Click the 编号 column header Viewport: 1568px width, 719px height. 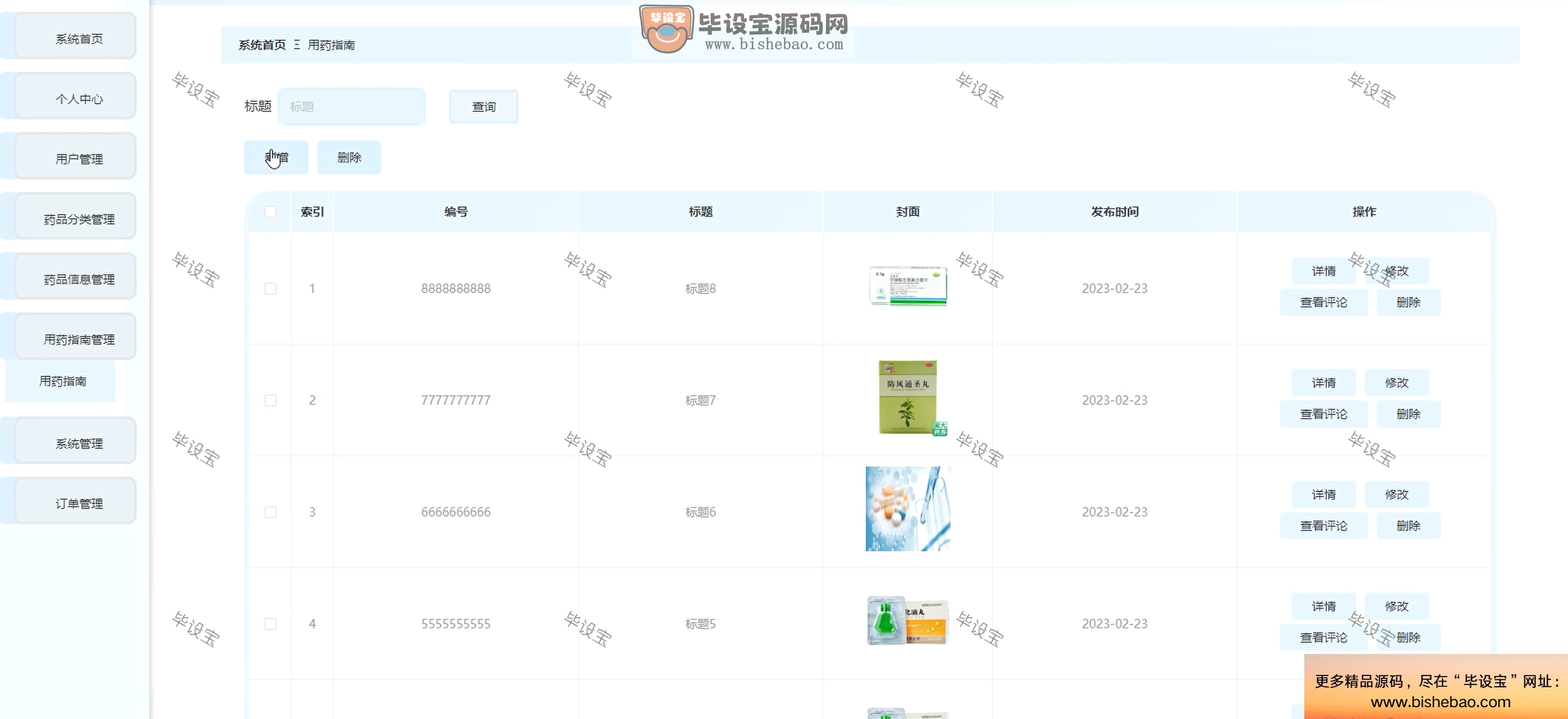[x=456, y=212]
